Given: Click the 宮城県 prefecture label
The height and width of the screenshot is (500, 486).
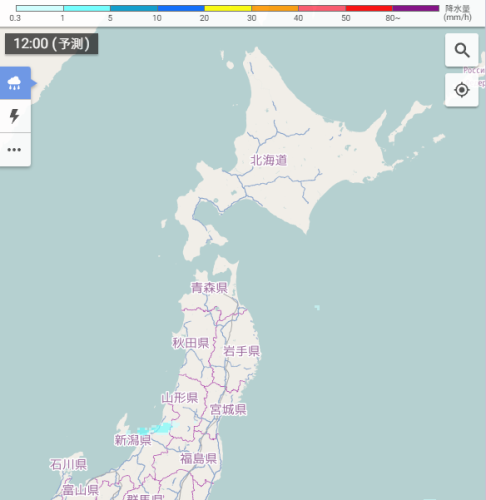Looking at the screenshot, I should pos(228,409).
